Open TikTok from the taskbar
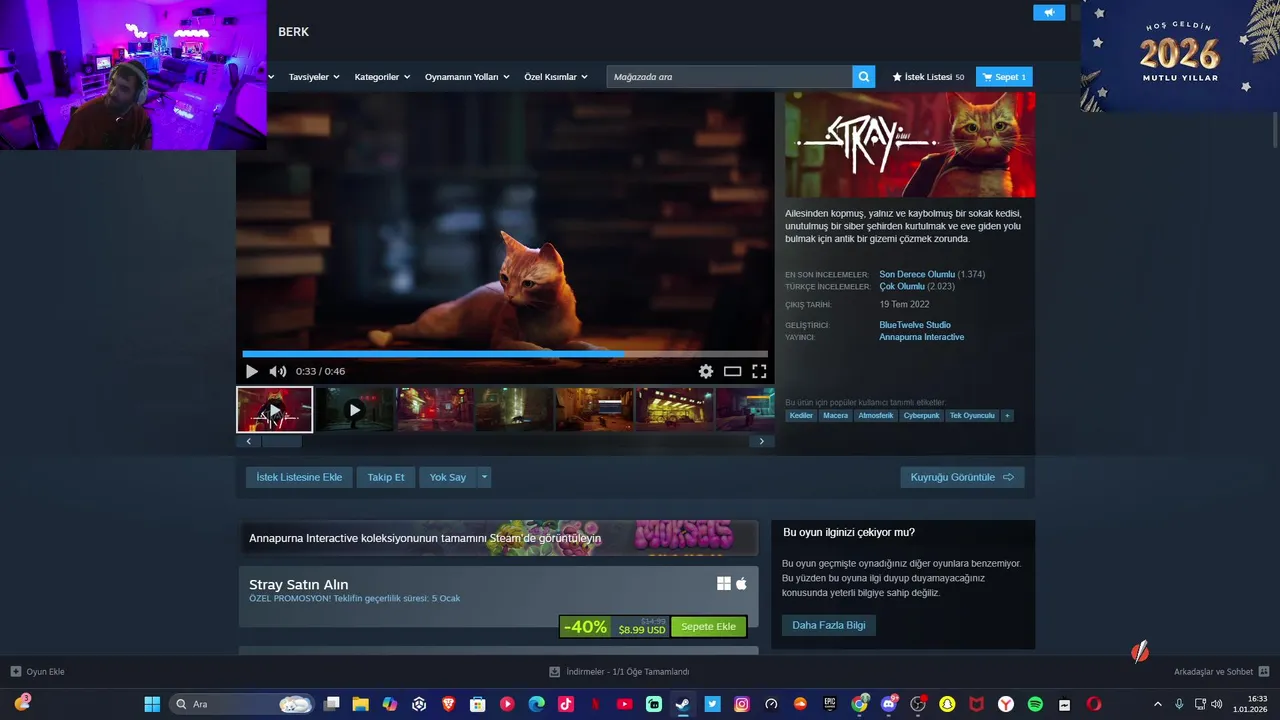Screen dimensions: 1280x720 566,704
